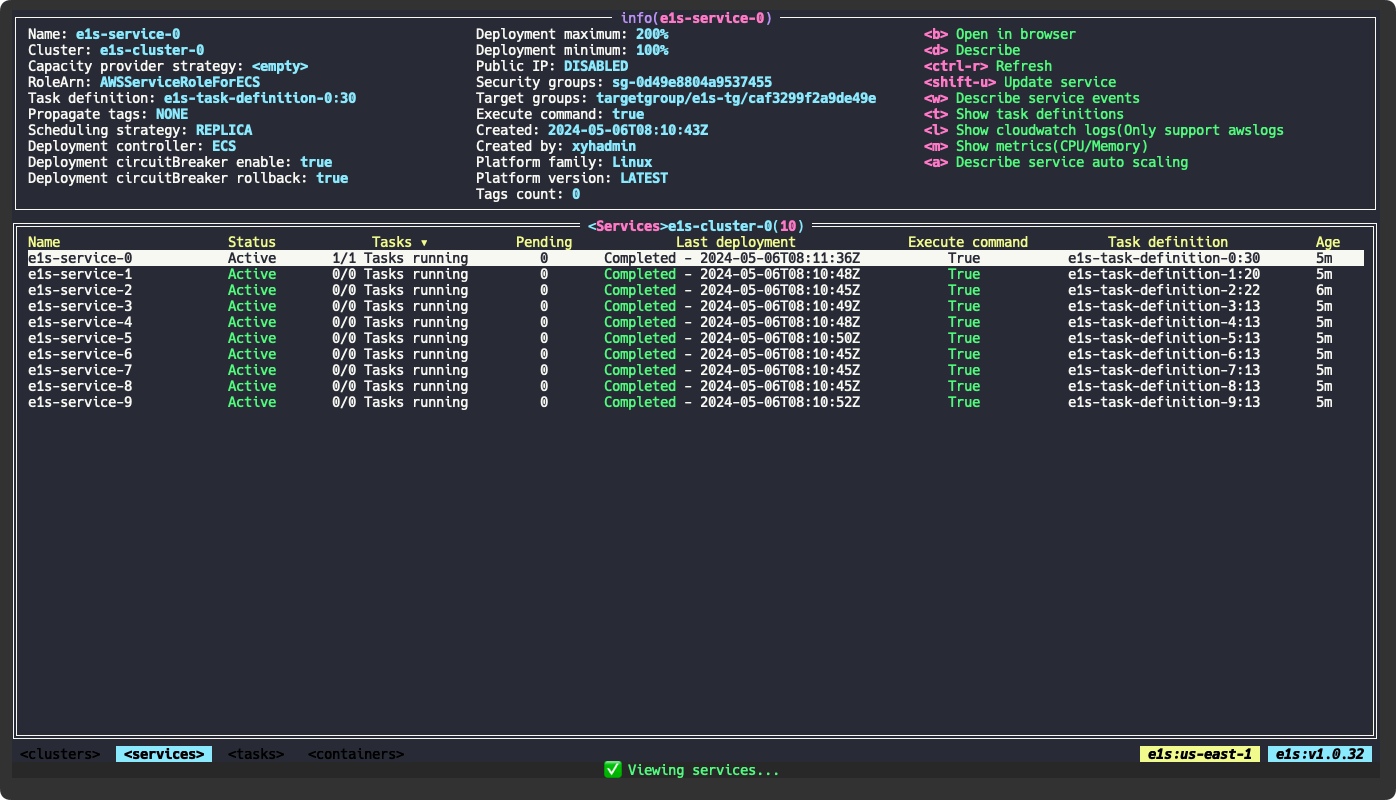Click the 6m age of e1s-service-2
1396x800 pixels.
coord(1324,290)
